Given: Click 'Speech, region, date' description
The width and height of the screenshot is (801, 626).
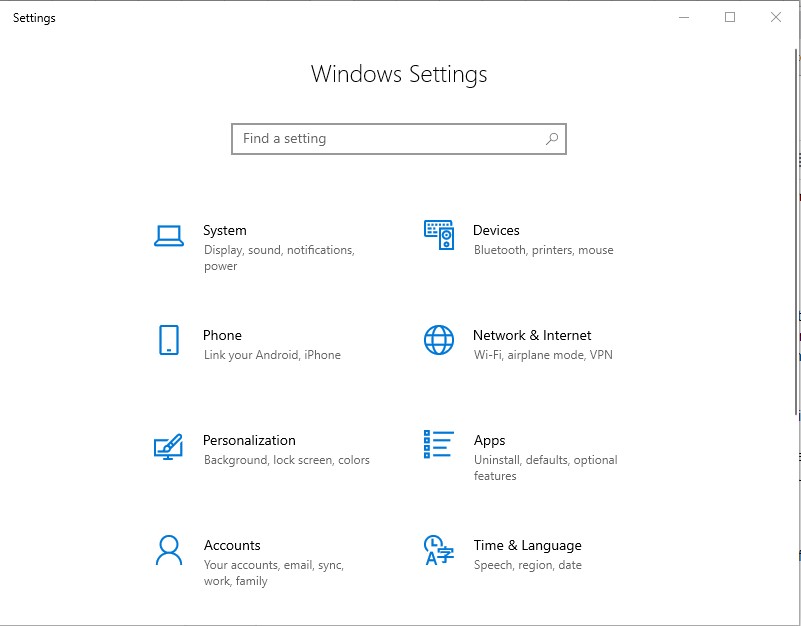Looking at the screenshot, I should point(528,565).
